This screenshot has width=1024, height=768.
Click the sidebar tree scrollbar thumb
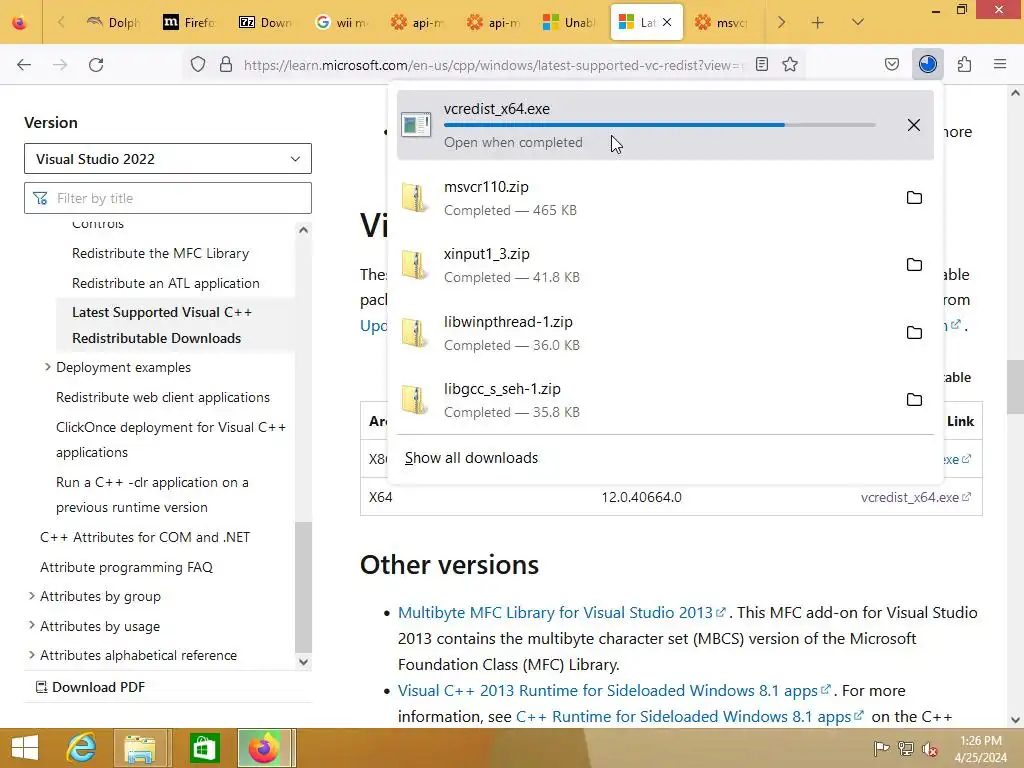(x=303, y=586)
